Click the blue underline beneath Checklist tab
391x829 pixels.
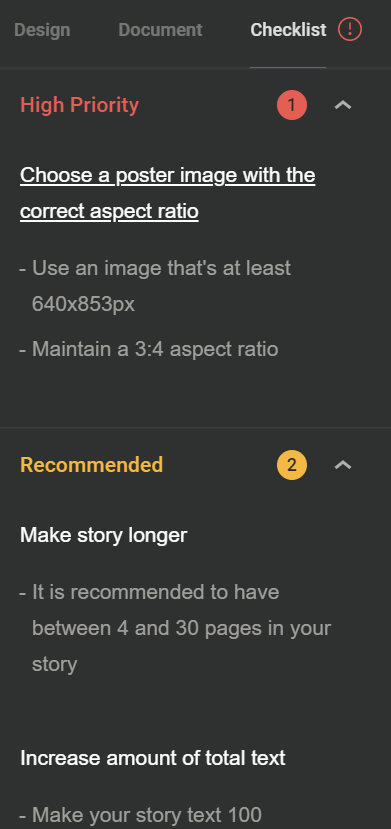click(x=288, y=68)
